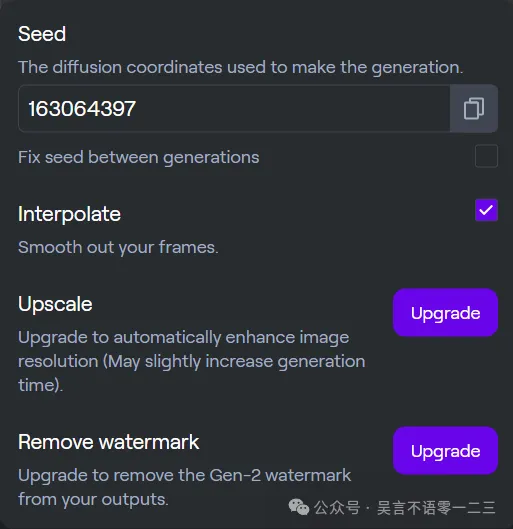Click the WeChat logo in the watermark

pos(299,507)
